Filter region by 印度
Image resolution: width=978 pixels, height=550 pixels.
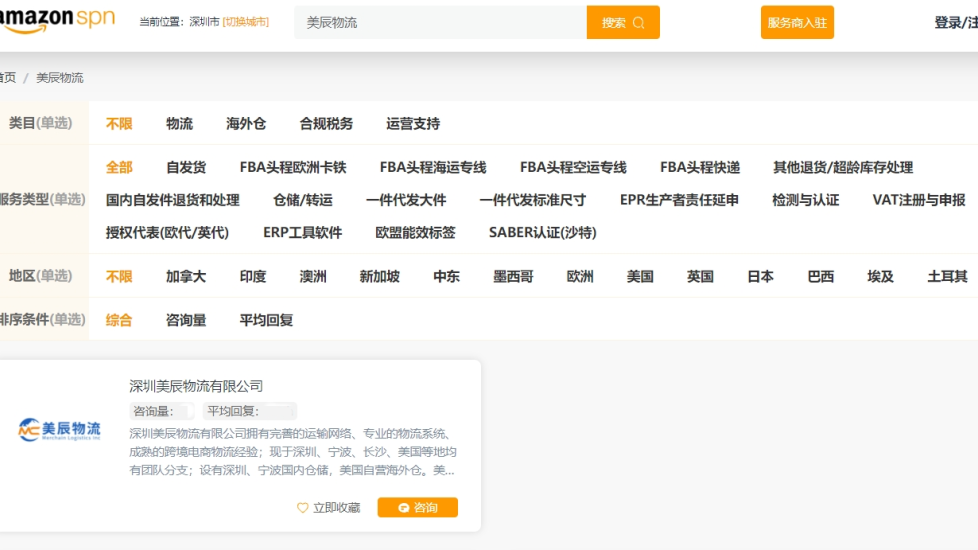click(x=253, y=276)
